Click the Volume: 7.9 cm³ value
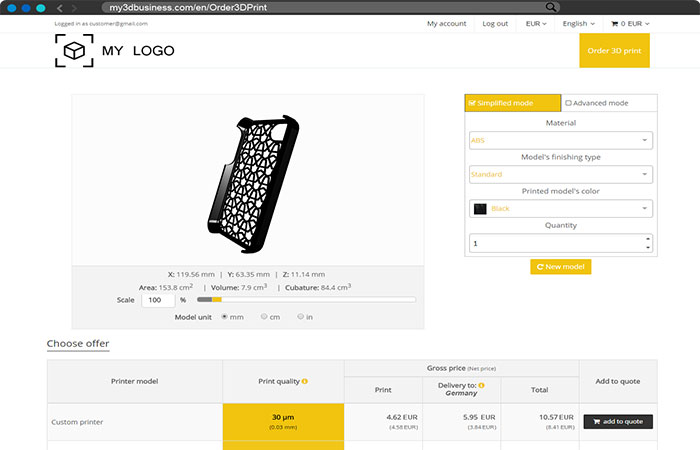700x450 pixels. coord(239,288)
